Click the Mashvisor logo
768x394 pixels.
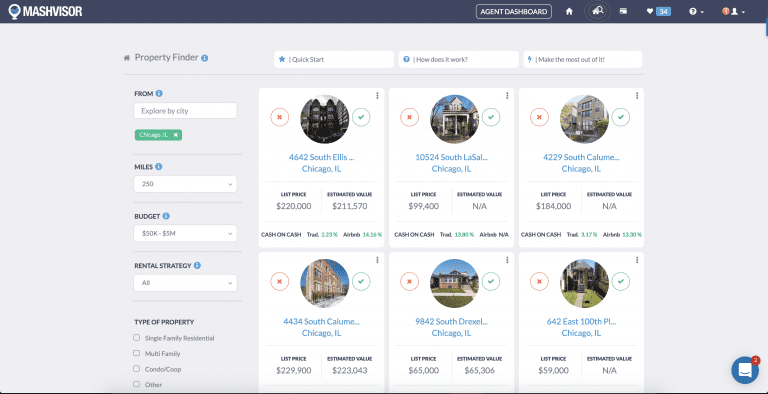pyautogui.click(x=46, y=11)
